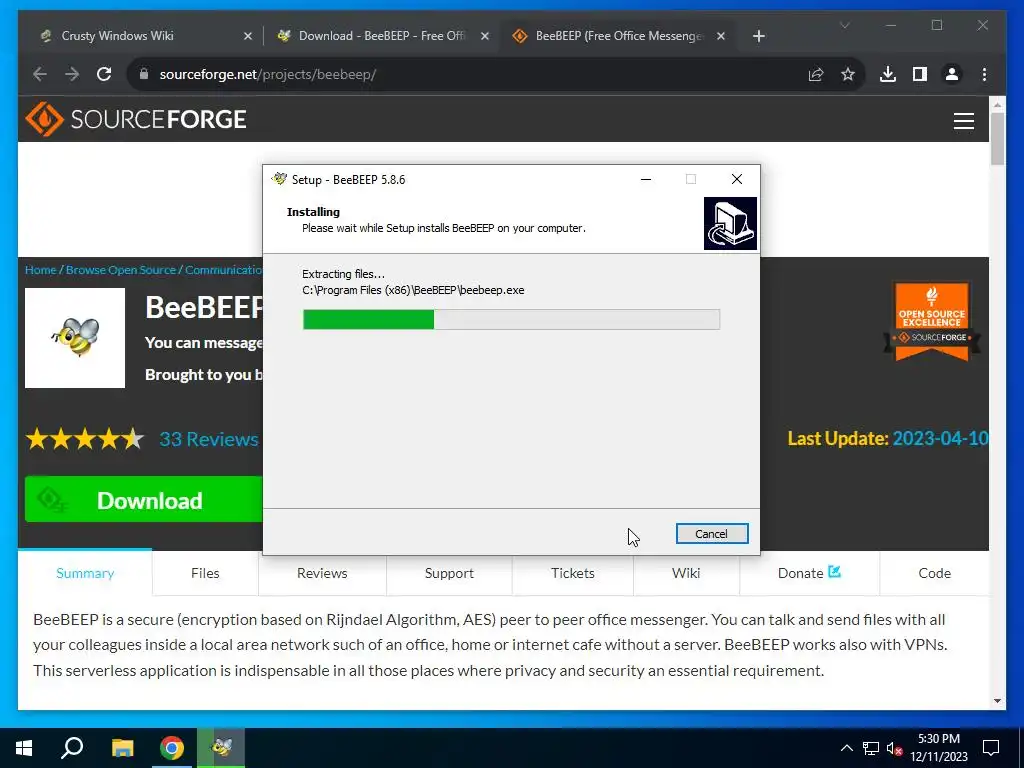Bookmark this page with star icon
This screenshot has width=1024, height=768.
(848, 74)
